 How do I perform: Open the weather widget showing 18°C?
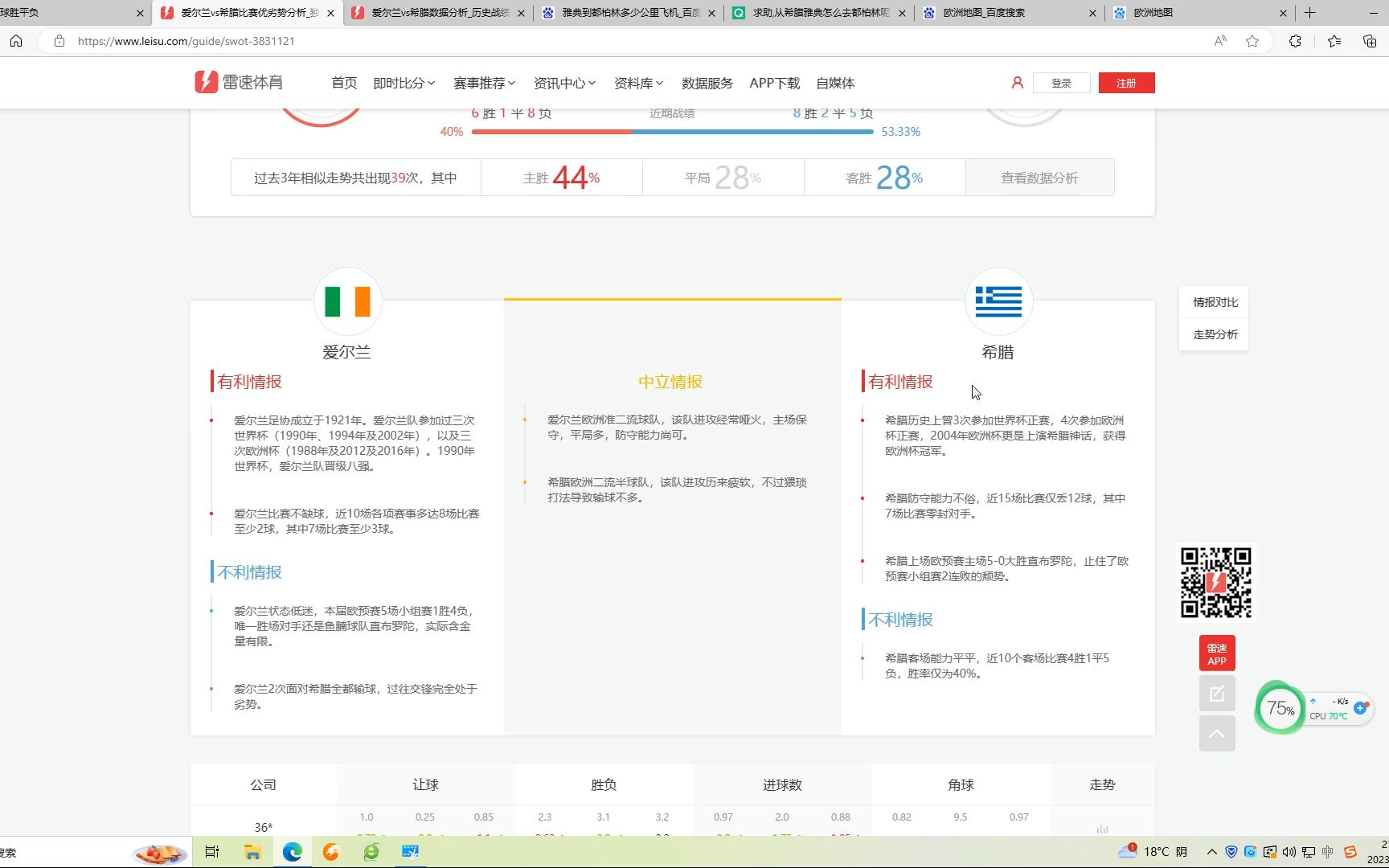pos(1153,852)
